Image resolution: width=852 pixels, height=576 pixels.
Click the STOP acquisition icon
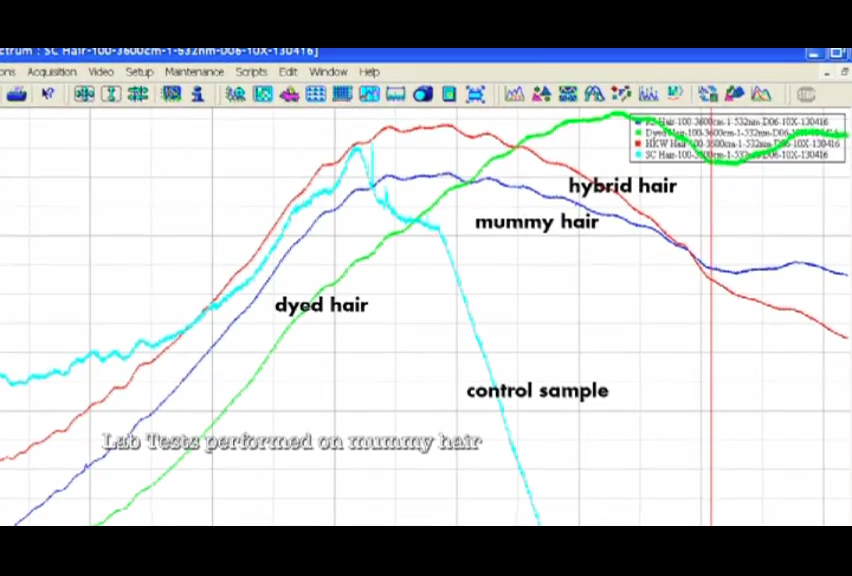806,94
